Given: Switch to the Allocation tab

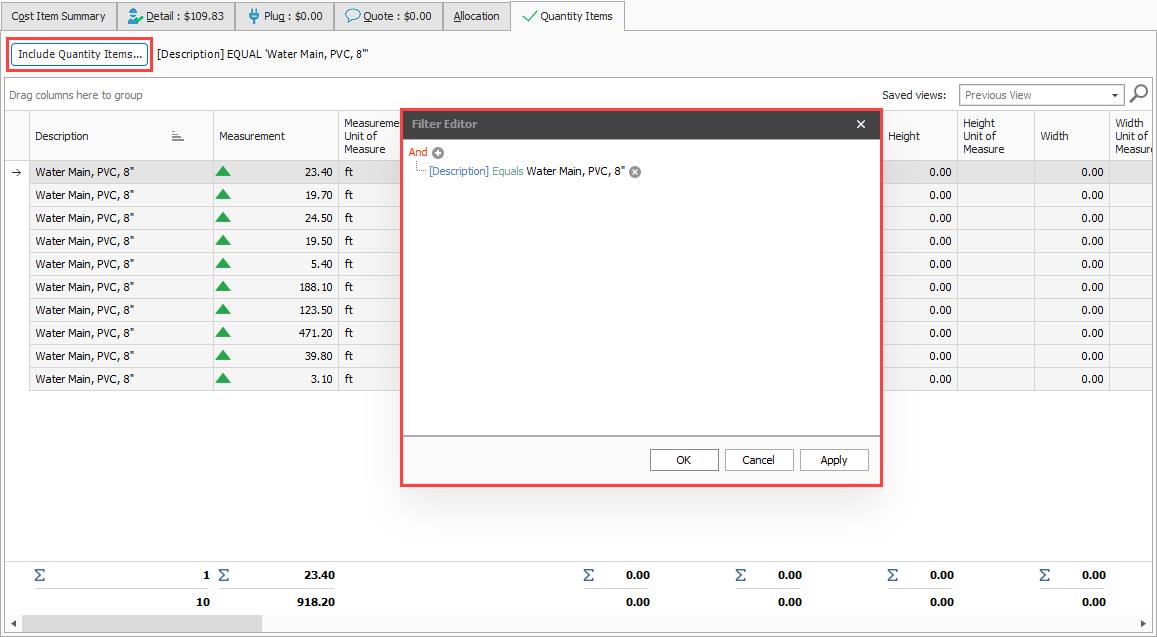Looking at the screenshot, I should pos(476,16).
